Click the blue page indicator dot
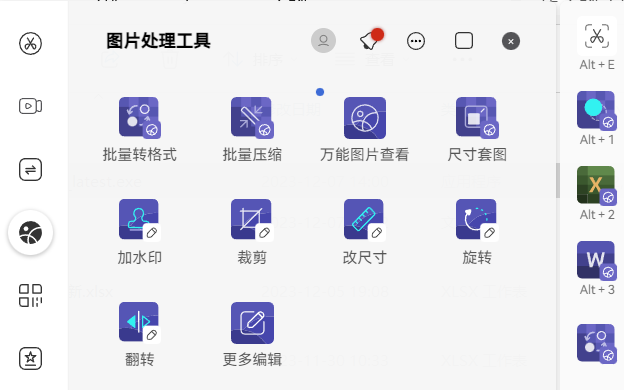The image size is (624, 390). click(x=320, y=92)
